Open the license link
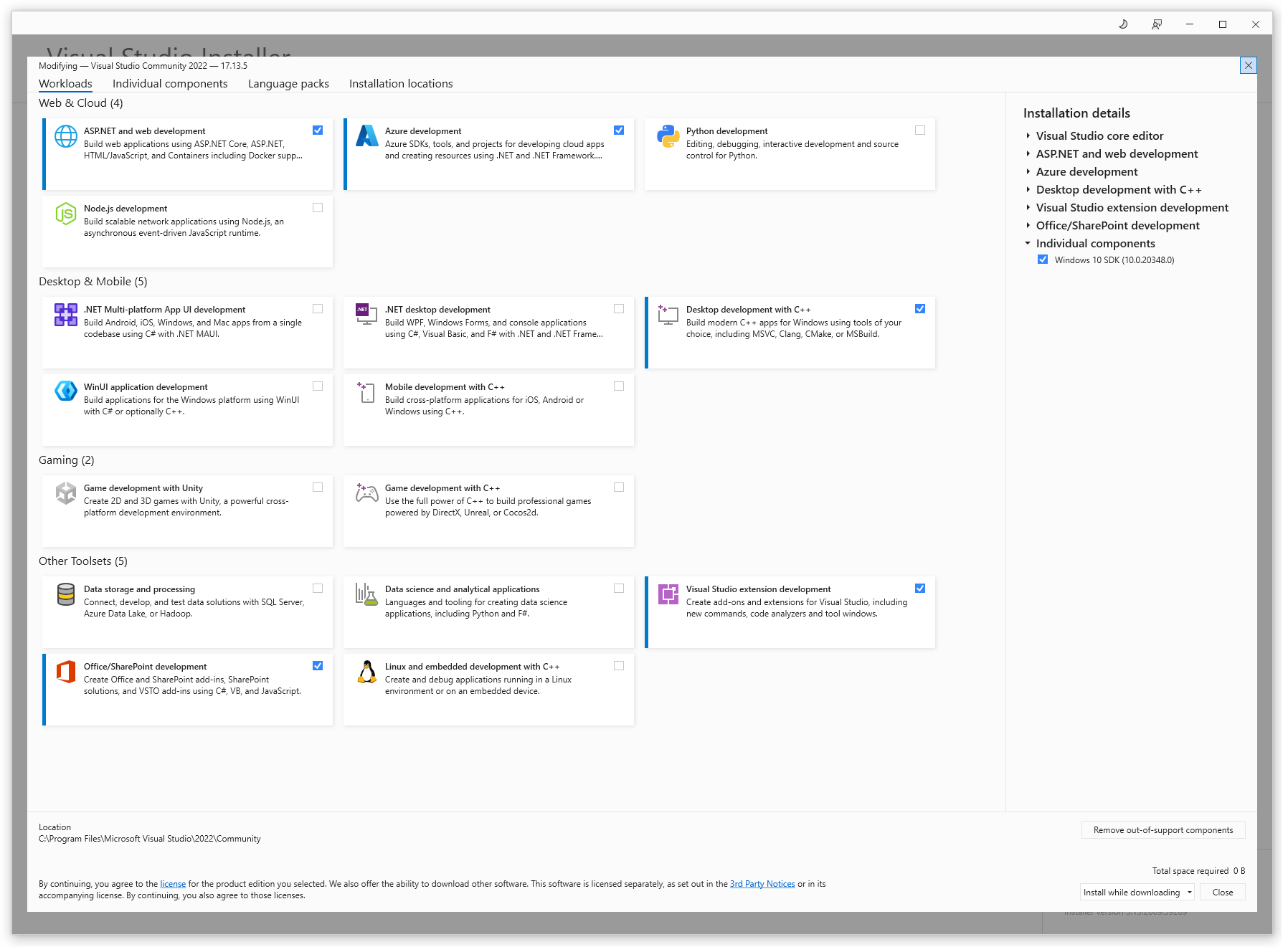The image size is (1288, 947). [x=173, y=884]
